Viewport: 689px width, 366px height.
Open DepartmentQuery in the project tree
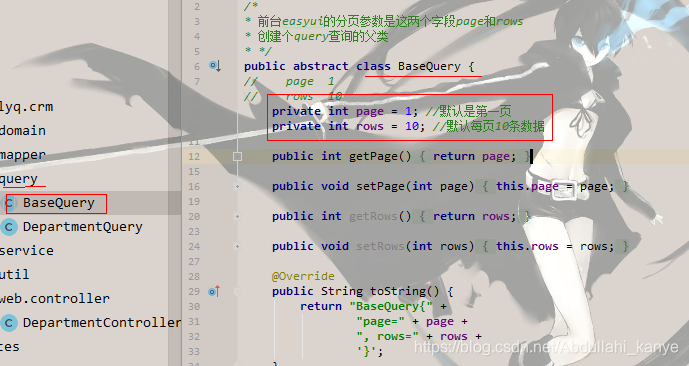click(x=83, y=227)
